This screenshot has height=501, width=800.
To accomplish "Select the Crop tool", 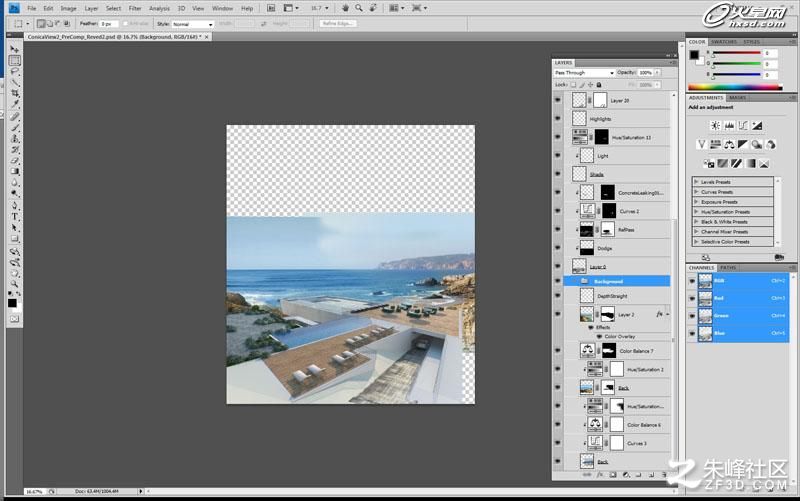I will click(15, 93).
